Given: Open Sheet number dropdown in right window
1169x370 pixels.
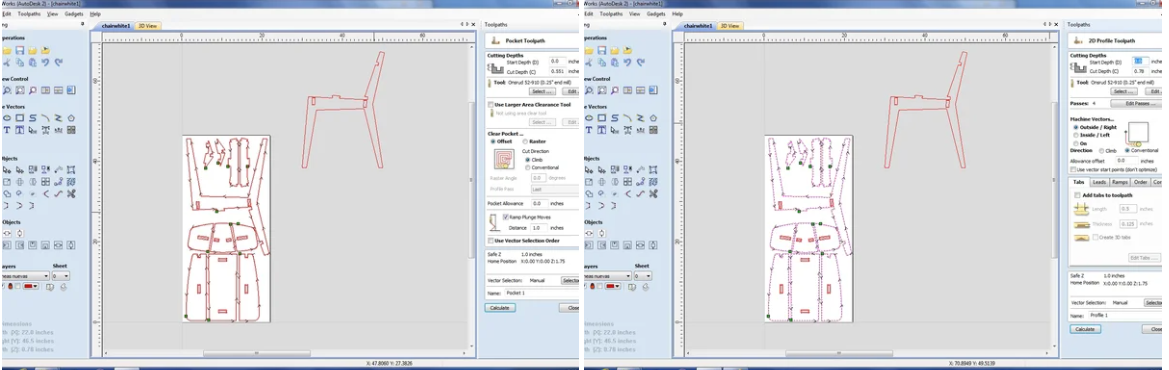Looking at the screenshot, I should (x=642, y=276).
